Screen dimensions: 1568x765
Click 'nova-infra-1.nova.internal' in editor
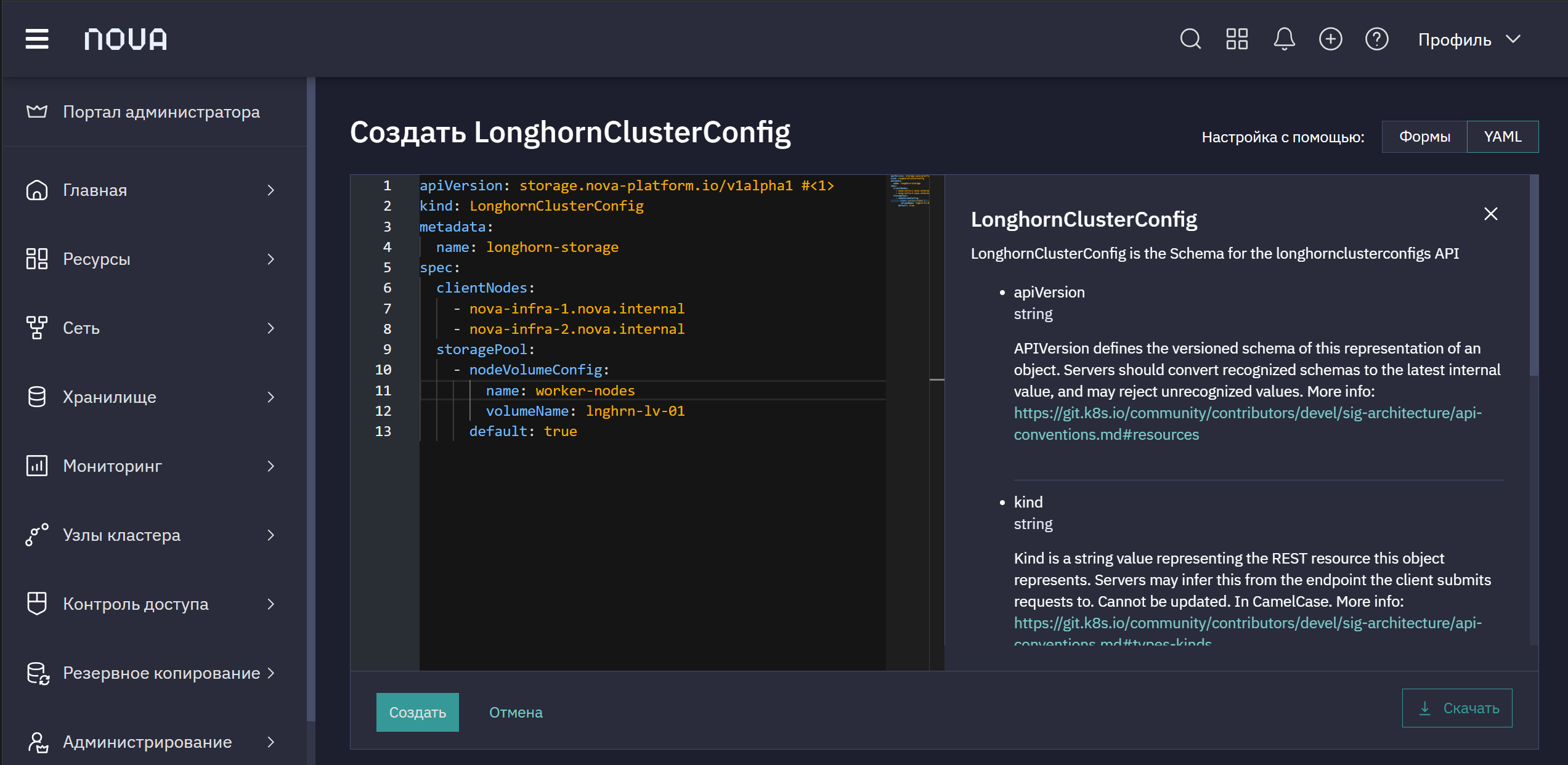[x=577, y=309]
